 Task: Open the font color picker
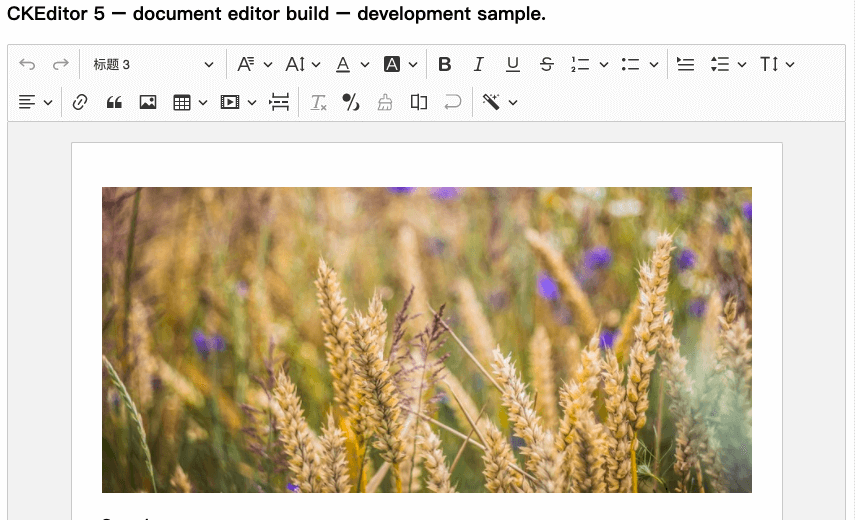pyautogui.click(x=352, y=64)
